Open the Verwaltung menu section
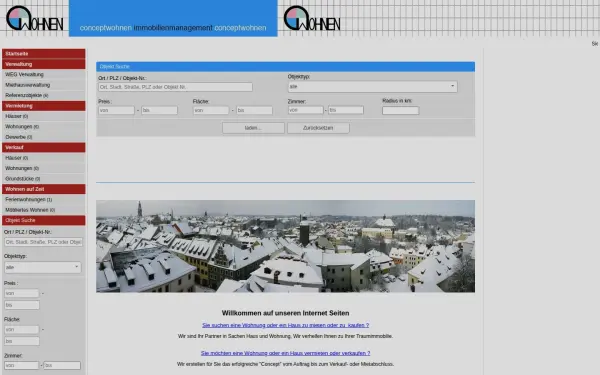Viewport: 600px width, 375px height. [x=44, y=64]
